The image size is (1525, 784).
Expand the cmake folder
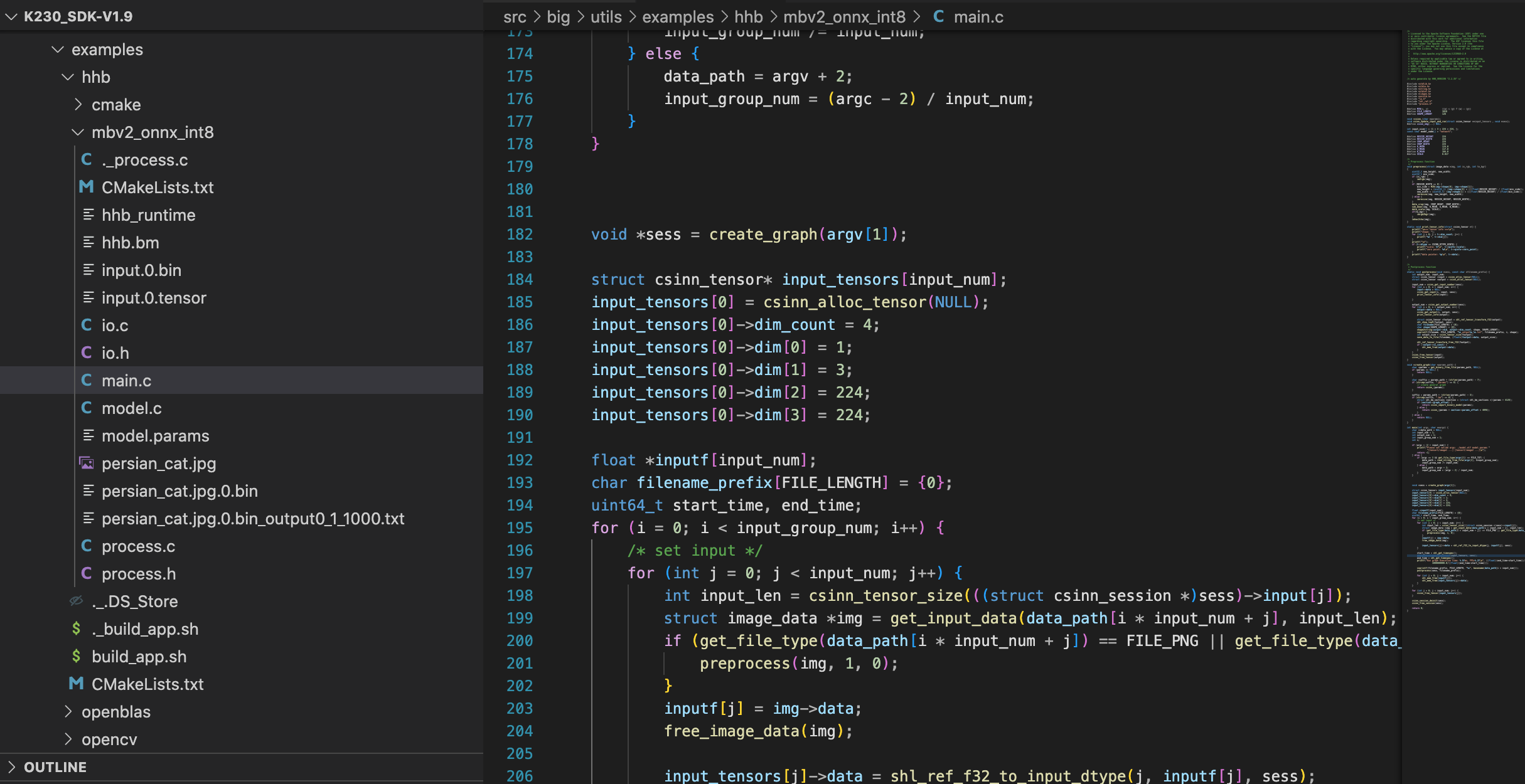(x=78, y=105)
